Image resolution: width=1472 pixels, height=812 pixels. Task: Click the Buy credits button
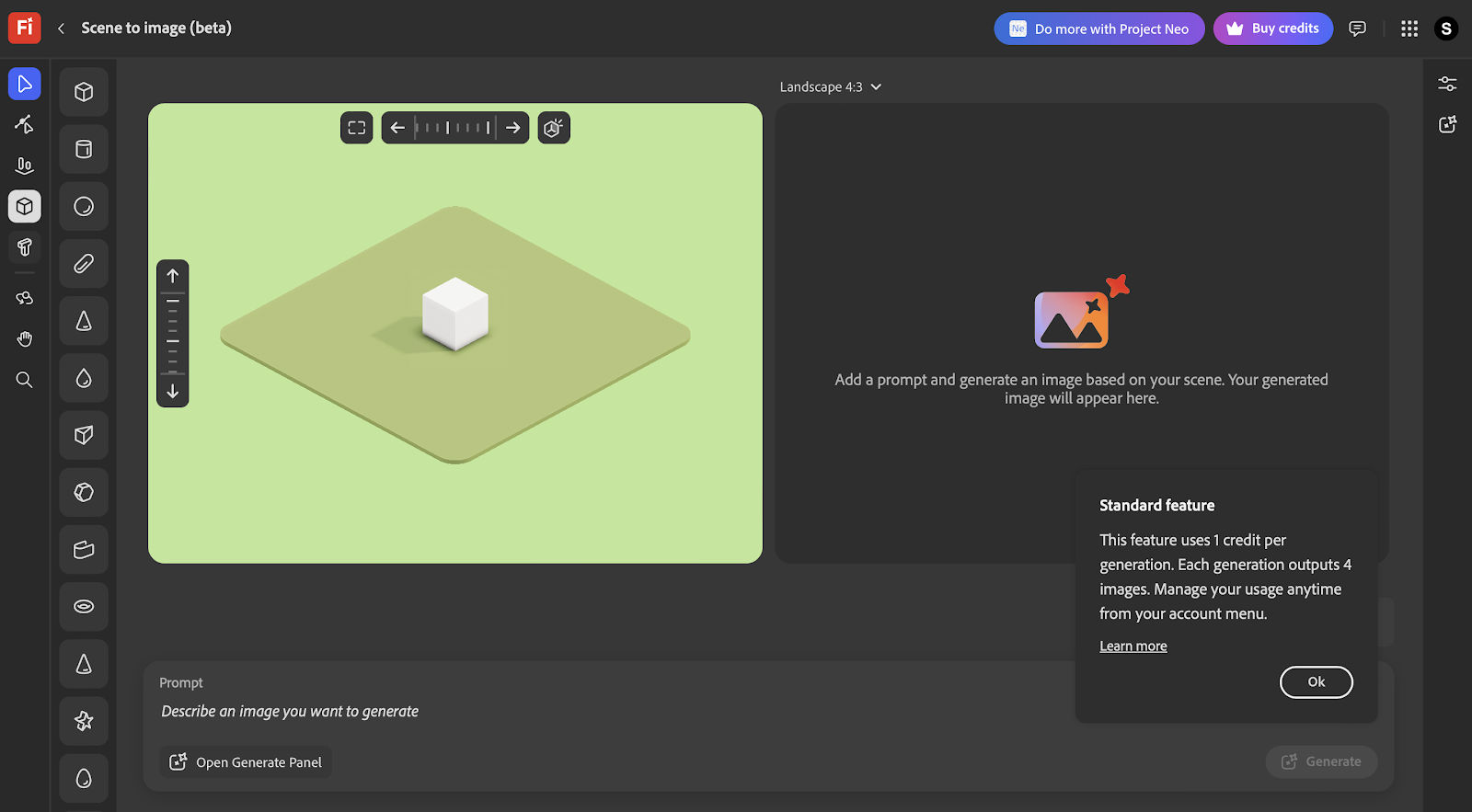pyautogui.click(x=1273, y=29)
